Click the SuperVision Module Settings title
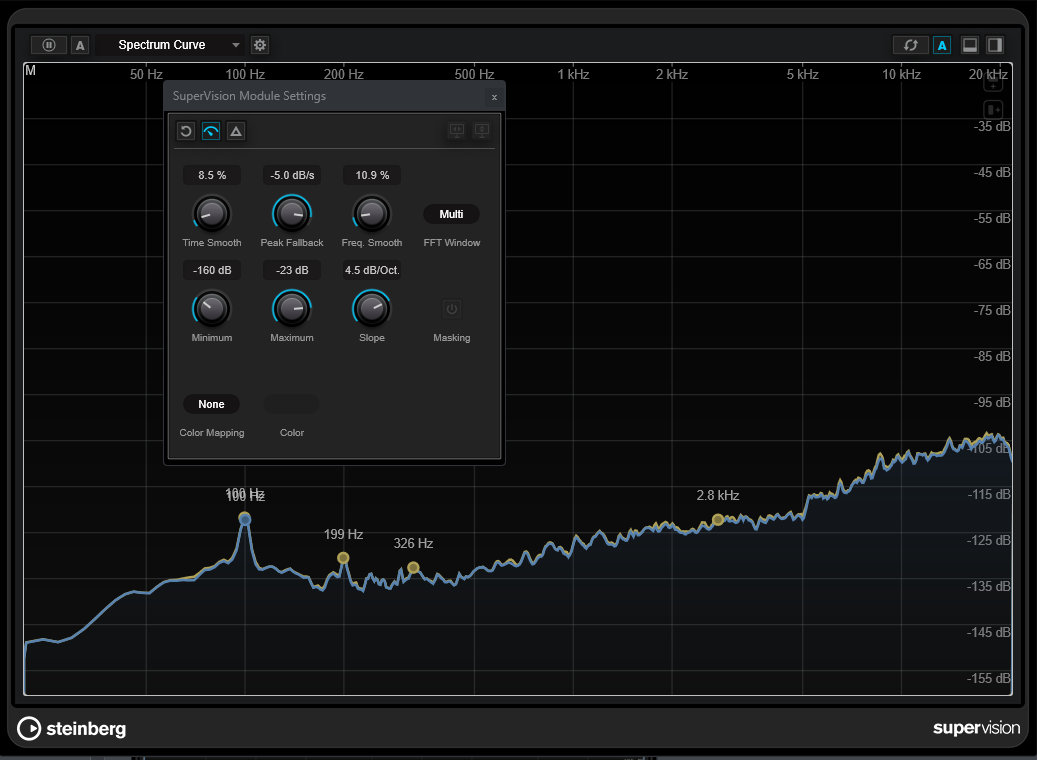The image size is (1037, 760). coord(249,96)
